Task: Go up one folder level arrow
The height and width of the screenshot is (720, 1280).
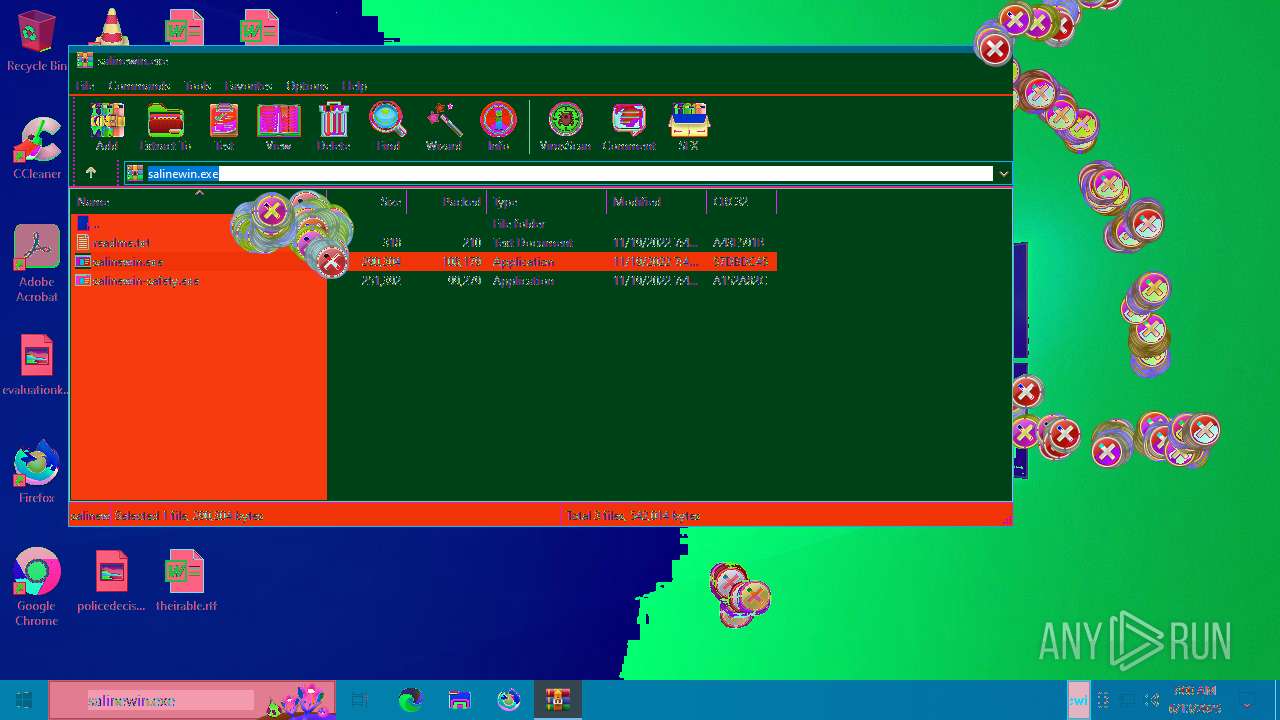Action: click(91, 173)
